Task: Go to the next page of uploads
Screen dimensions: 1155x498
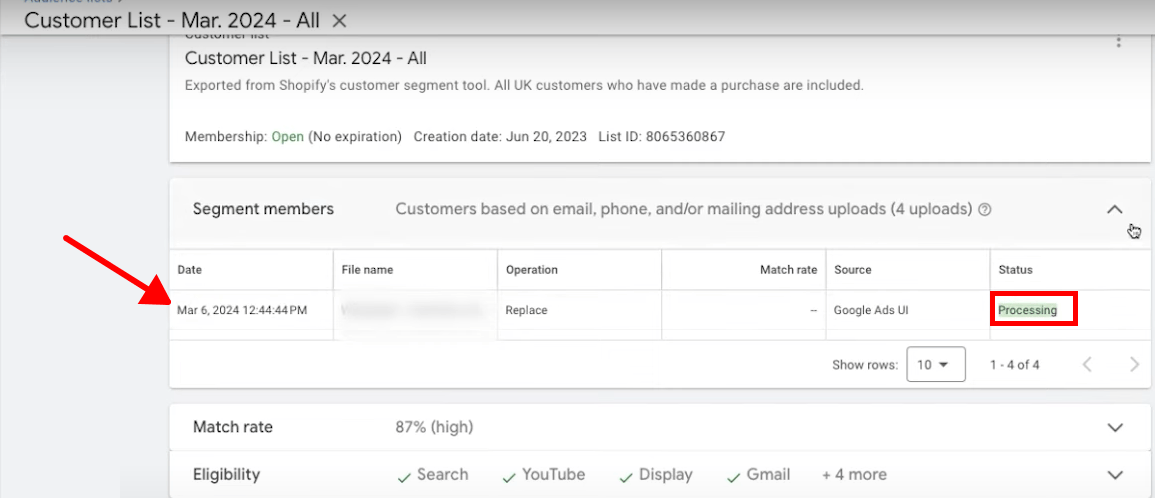Action: coord(1134,365)
